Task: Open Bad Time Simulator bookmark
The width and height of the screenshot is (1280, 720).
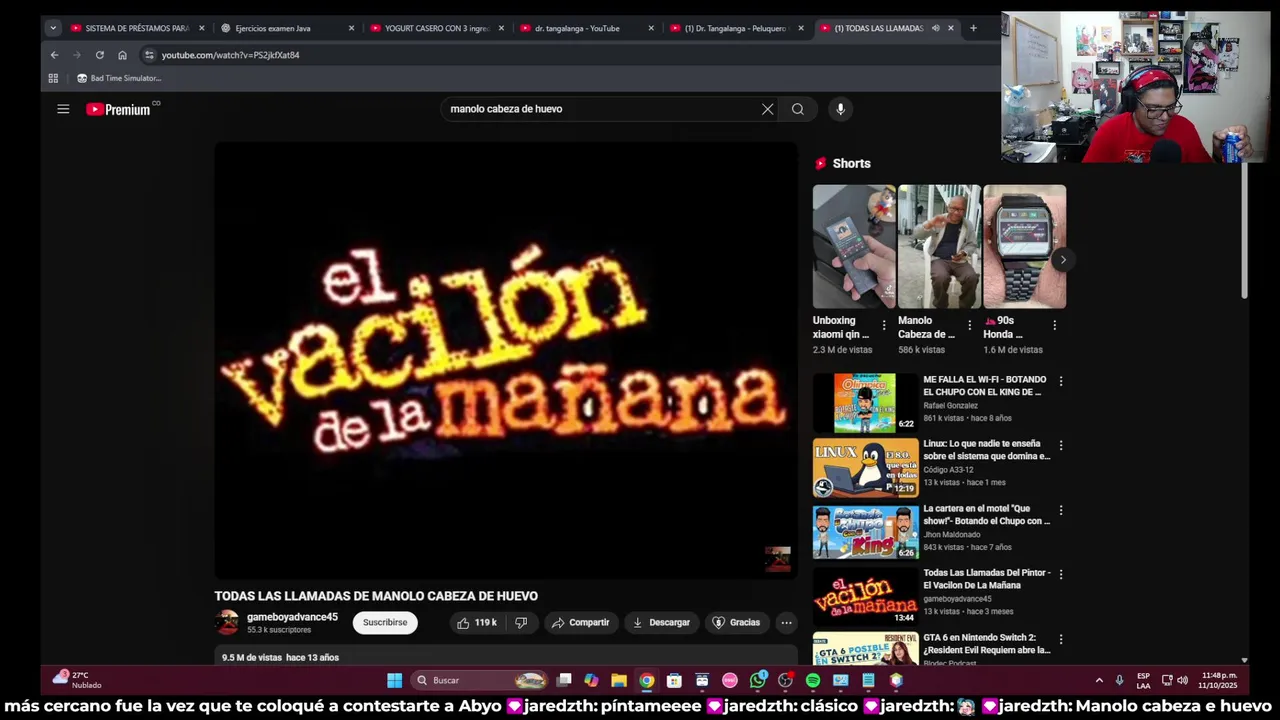Action: pos(119,78)
